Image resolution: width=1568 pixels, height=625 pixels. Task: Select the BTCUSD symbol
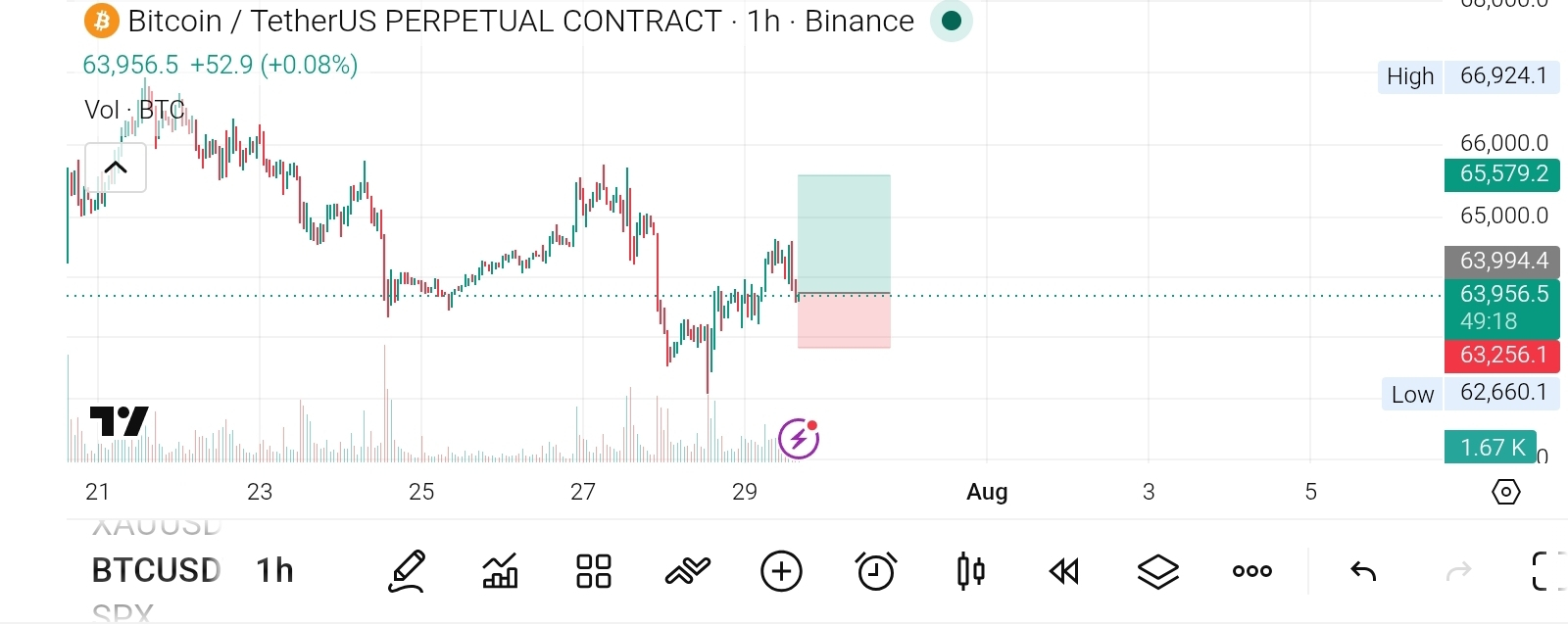pos(156,570)
